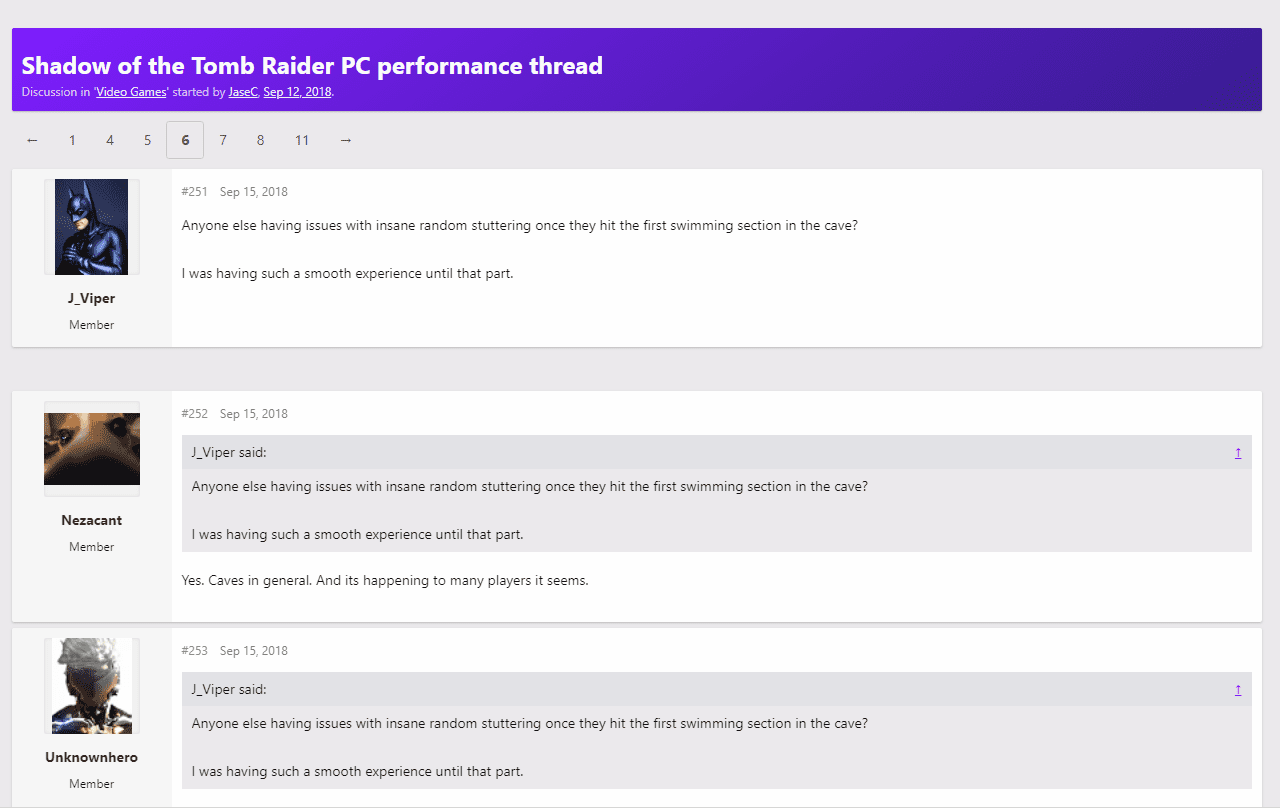Open J_Viper's Batman avatar
This screenshot has height=808, width=1280.
click(92, 227)
